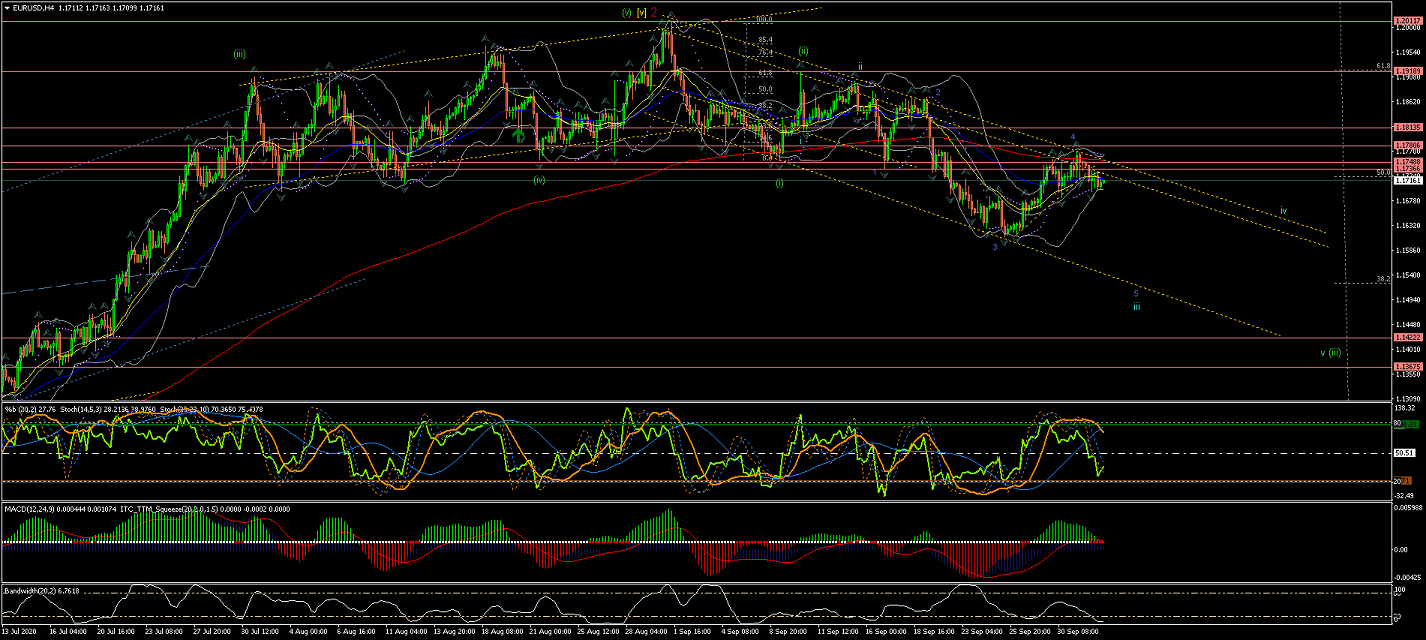Select the green (iv) wave label

(x=539, y=180)
